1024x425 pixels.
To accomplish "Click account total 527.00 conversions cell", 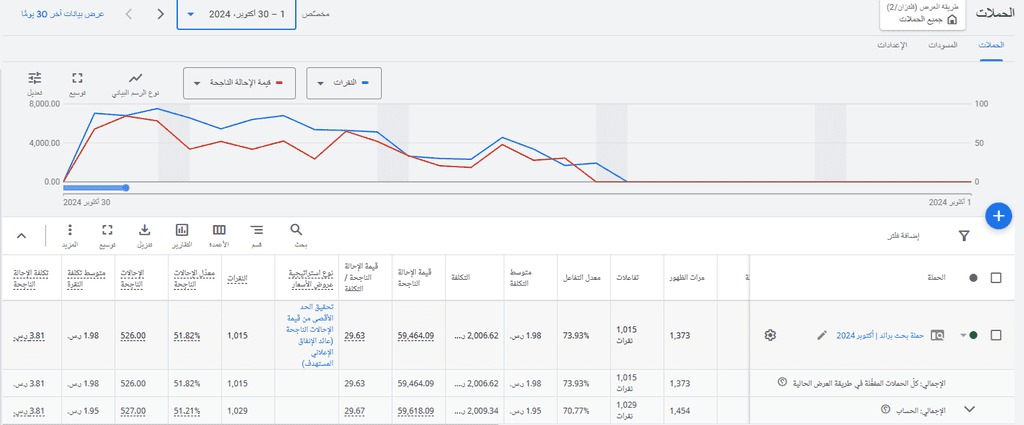I will click(133, 411).
